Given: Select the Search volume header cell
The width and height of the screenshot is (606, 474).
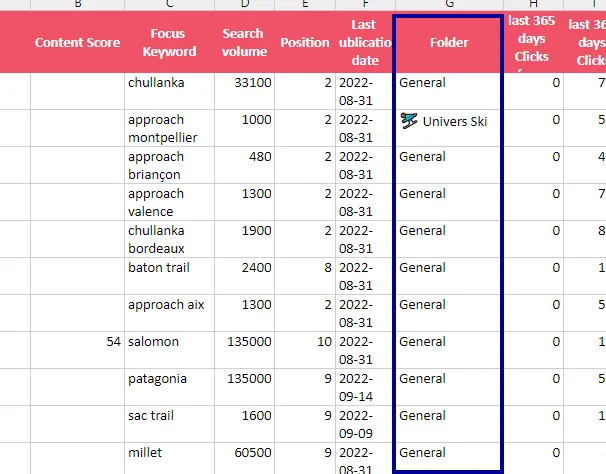Looking at the screenshot, I should (245, 42).
